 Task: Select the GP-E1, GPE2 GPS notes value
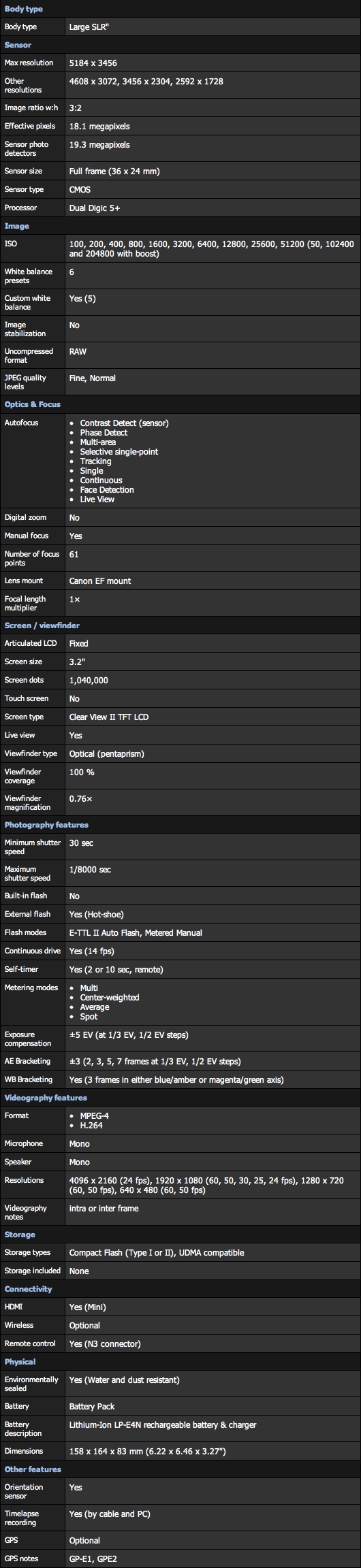click(97, 1558)
